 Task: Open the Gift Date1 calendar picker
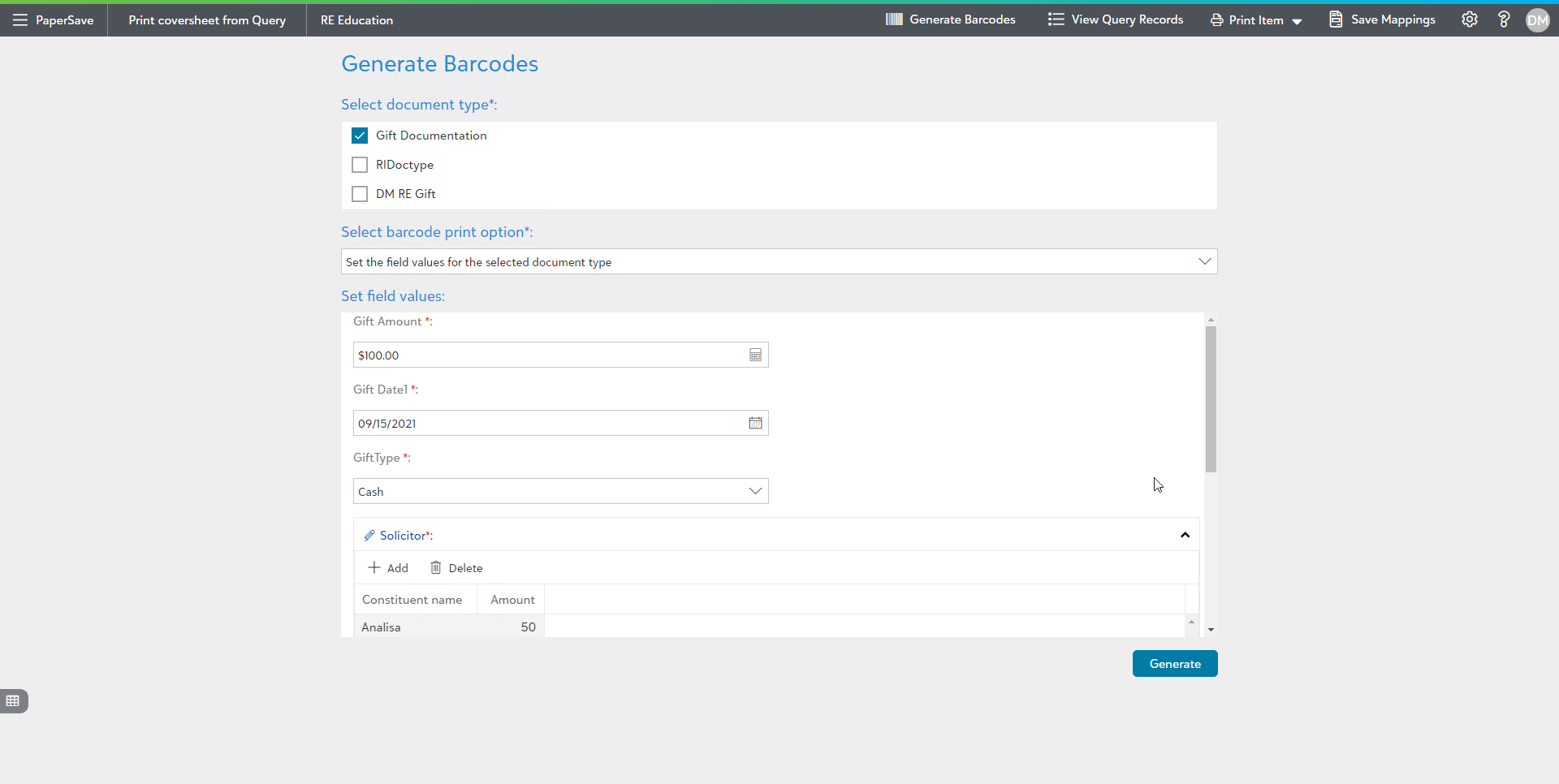pos(755,423)
